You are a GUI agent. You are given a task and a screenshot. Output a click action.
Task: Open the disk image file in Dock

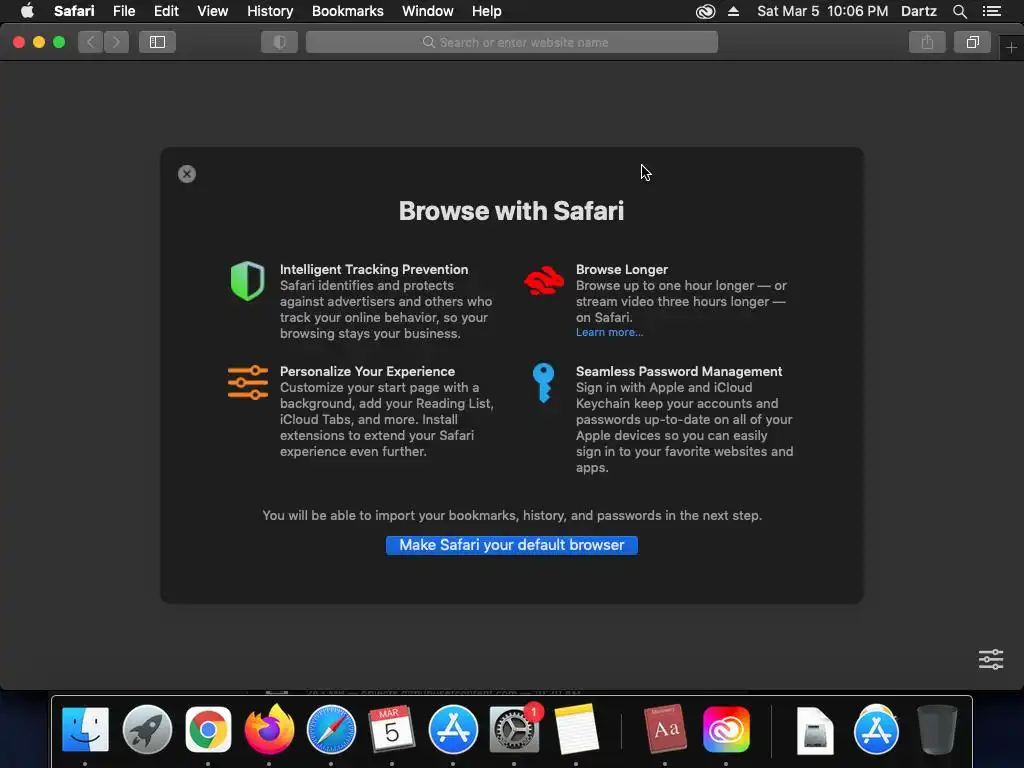tap(815, 730)
